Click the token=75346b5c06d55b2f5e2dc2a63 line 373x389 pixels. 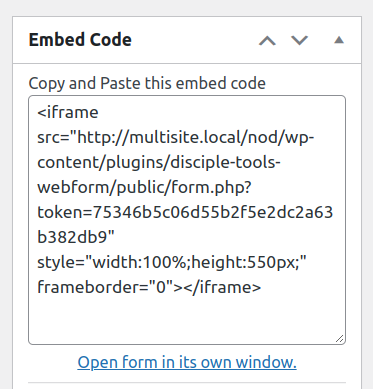coord(185,212)
